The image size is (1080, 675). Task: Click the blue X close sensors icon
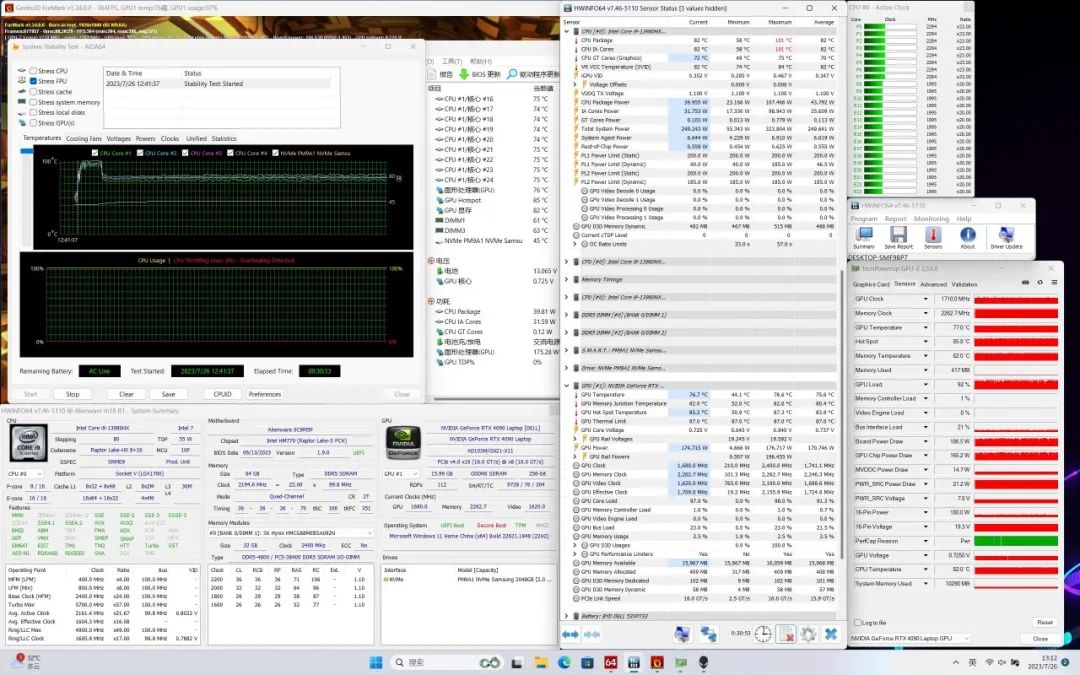tap(830, 634)
